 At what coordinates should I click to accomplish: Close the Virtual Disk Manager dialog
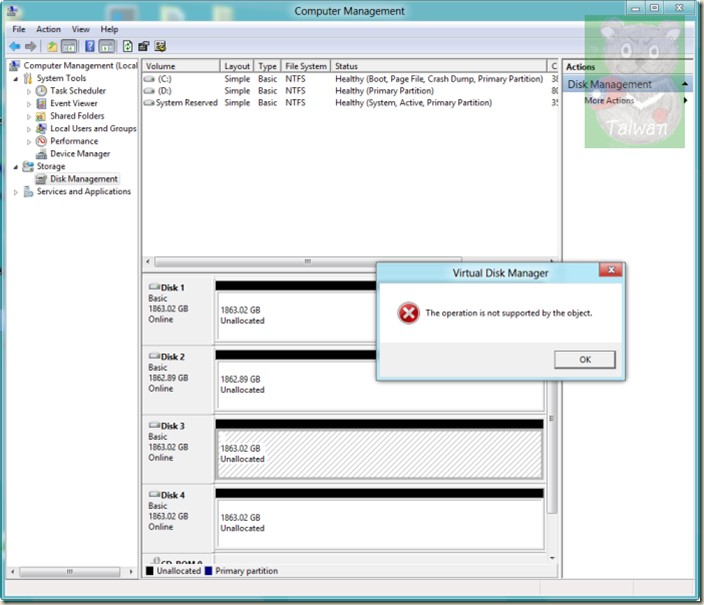pyautogui.click(x=611, y=270)
